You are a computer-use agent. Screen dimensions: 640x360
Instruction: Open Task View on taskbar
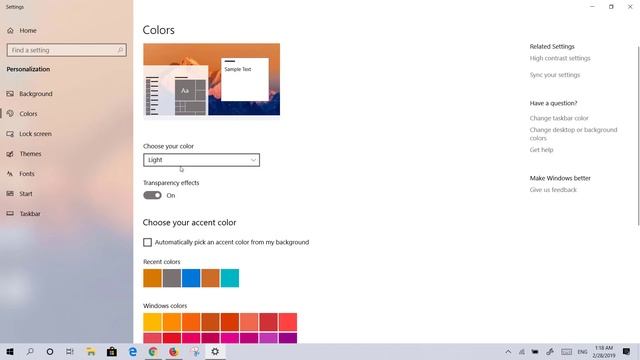pyautogui.click(x=70, y=351)
